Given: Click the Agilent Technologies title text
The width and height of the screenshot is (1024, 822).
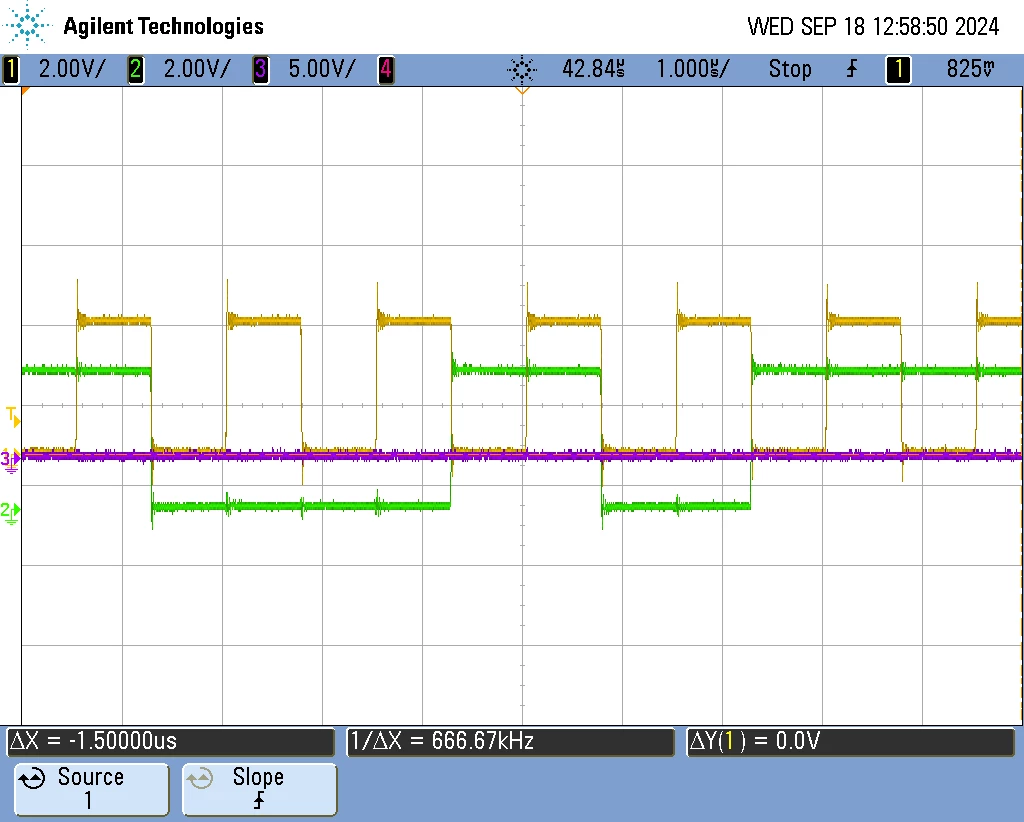Looking at the screenshot, I should click(163, 27).
